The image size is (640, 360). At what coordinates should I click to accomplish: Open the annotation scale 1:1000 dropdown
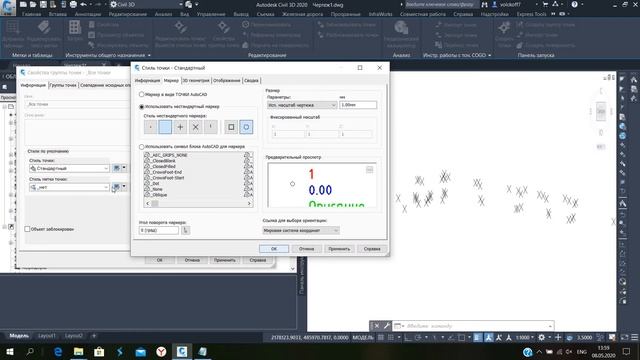coord(524,338)
